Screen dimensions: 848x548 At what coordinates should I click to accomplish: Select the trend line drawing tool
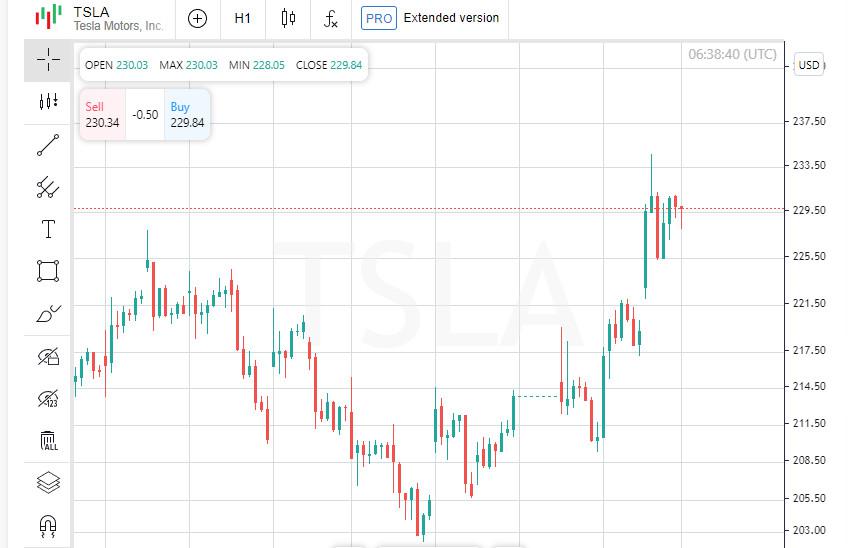tap(48, 145)
